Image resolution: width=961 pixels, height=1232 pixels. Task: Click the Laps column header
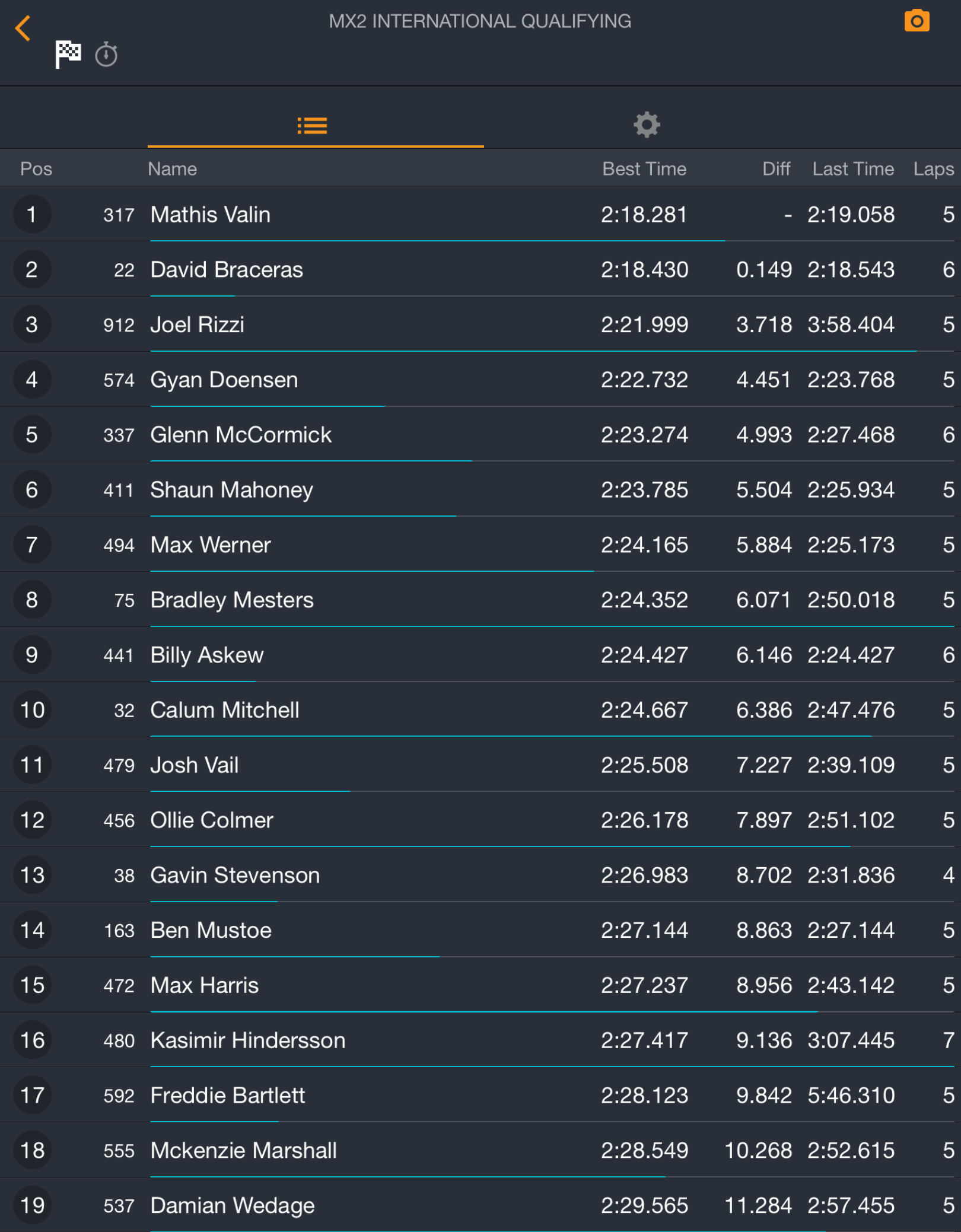[x=933, y=169]
